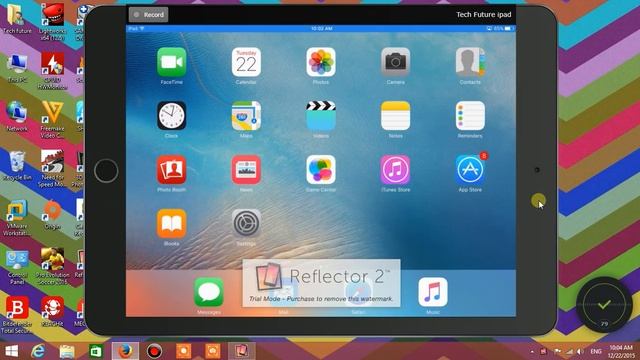Show hidden system tray icons

[532, 351]
